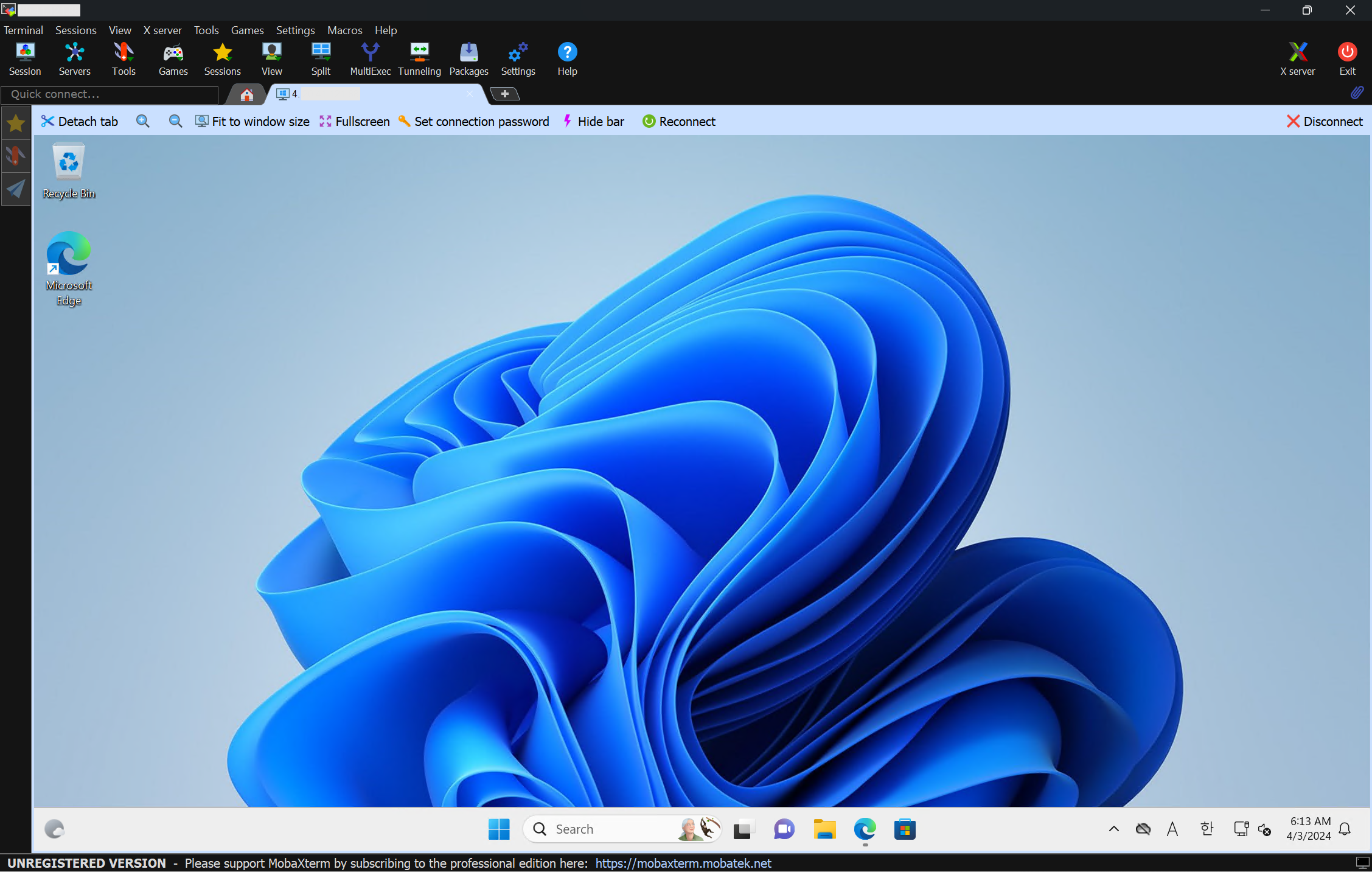Switch to the Home tab
1372x872 pixels.
[246, 94]
